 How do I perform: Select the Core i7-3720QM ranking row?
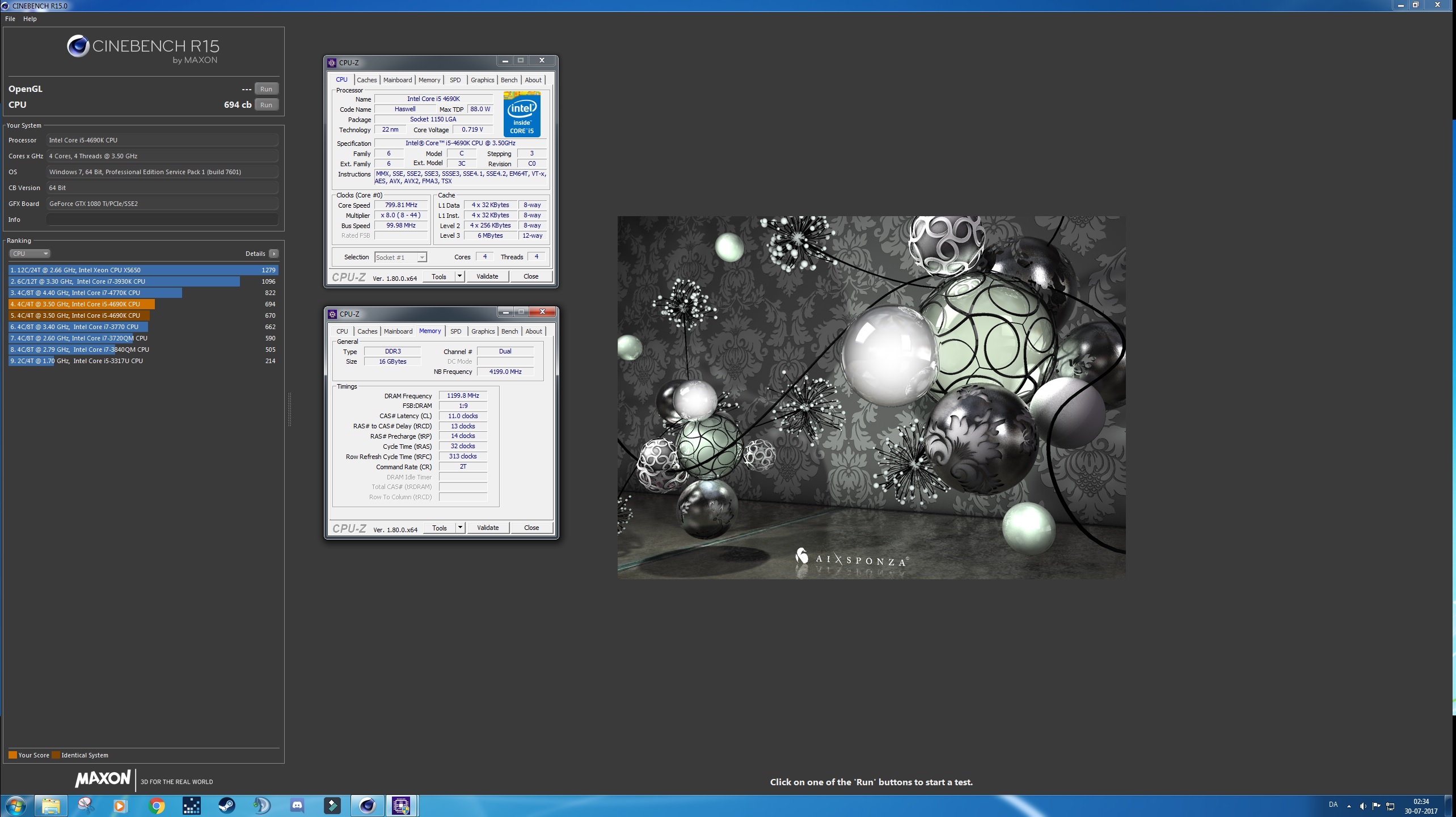(143, 338)
